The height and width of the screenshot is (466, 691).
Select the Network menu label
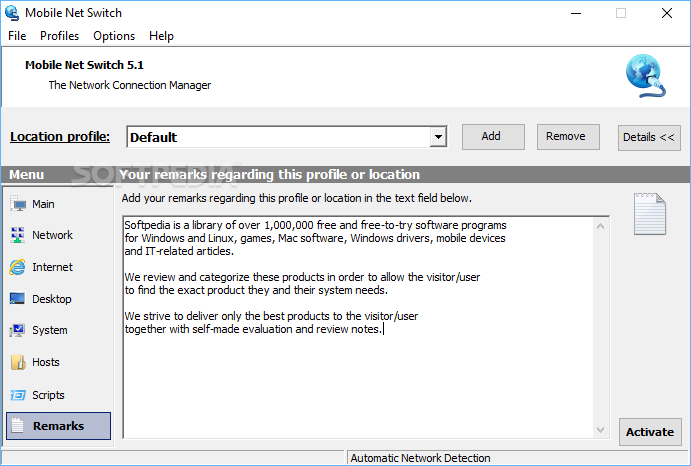pos(52,235)
